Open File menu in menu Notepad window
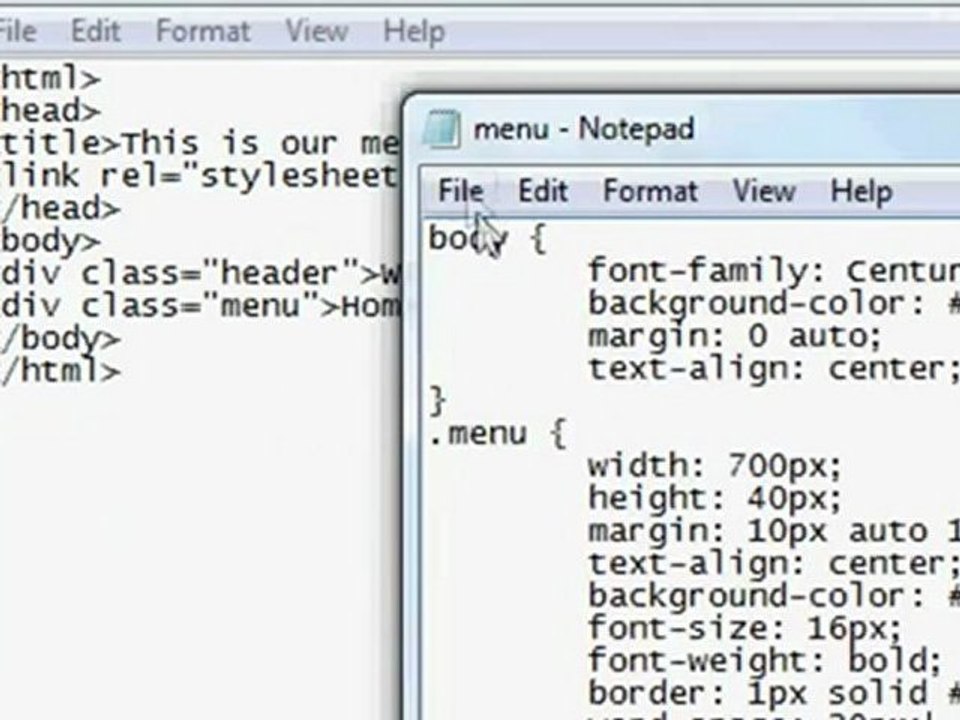The image size is (960, 720). pyautogui.click(x=460, y=191)
